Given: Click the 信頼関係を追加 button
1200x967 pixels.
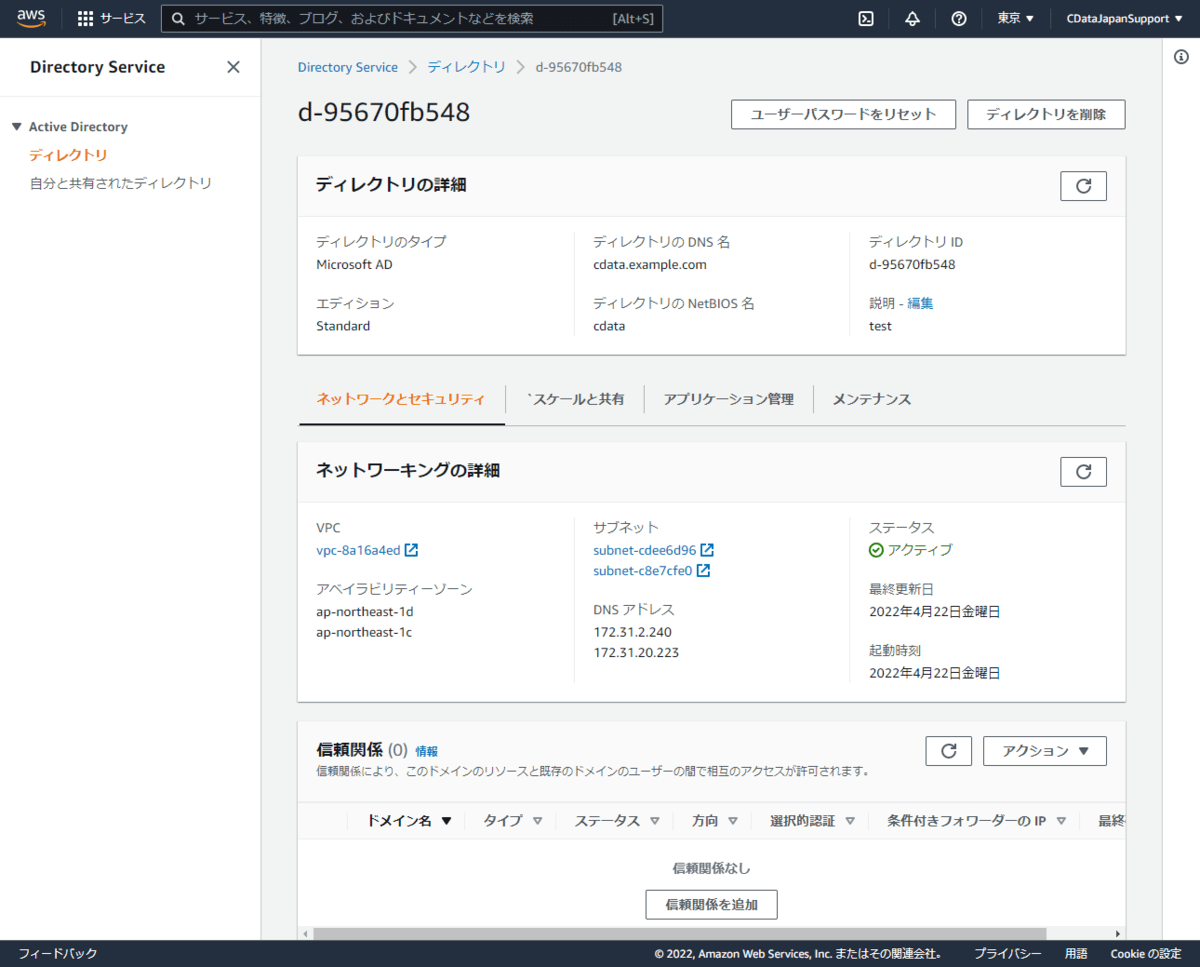Looking at the screenshot, I should (x=710, y=904).
